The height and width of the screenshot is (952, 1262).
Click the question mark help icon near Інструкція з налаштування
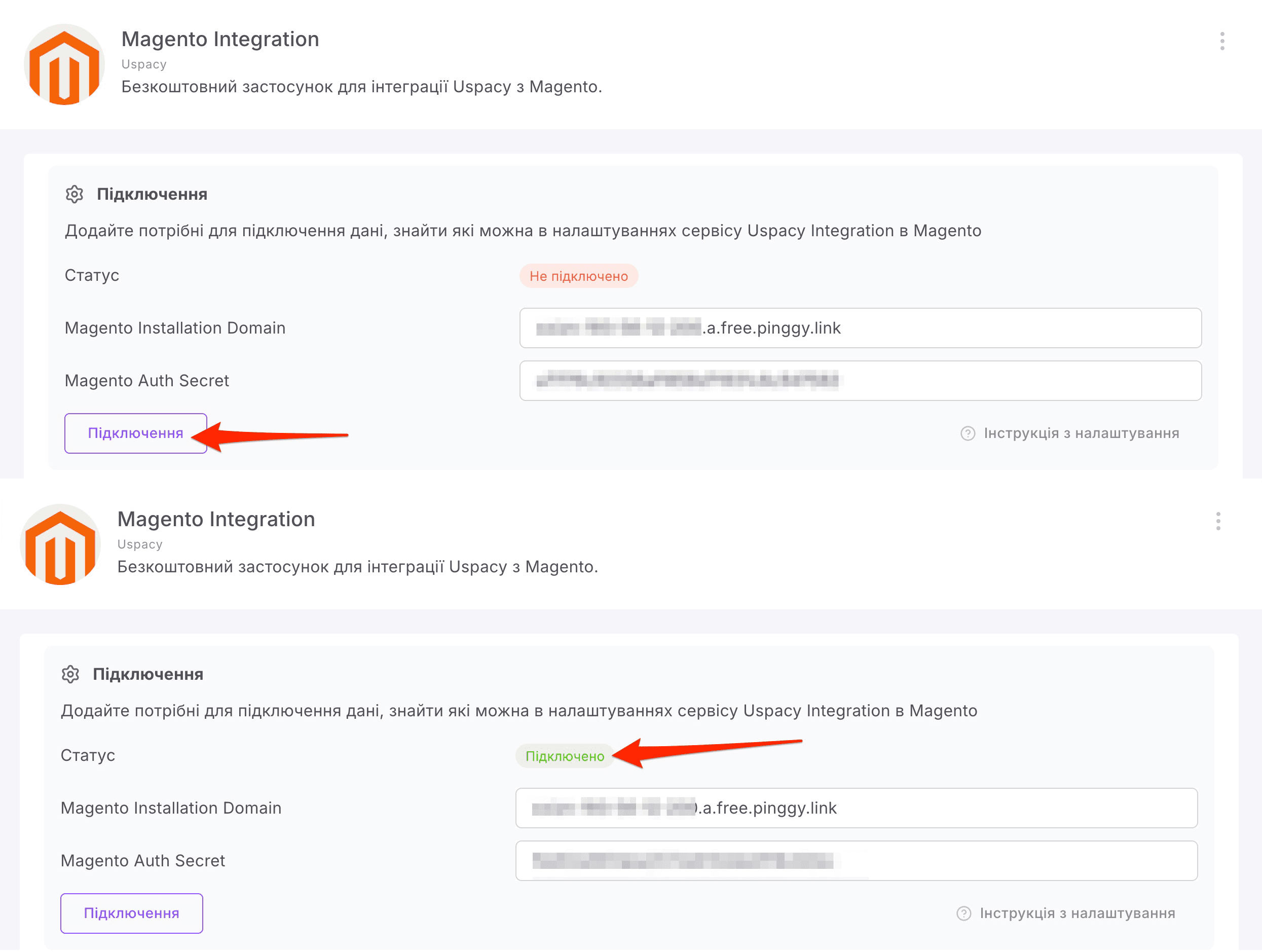(x=968, y=433)
